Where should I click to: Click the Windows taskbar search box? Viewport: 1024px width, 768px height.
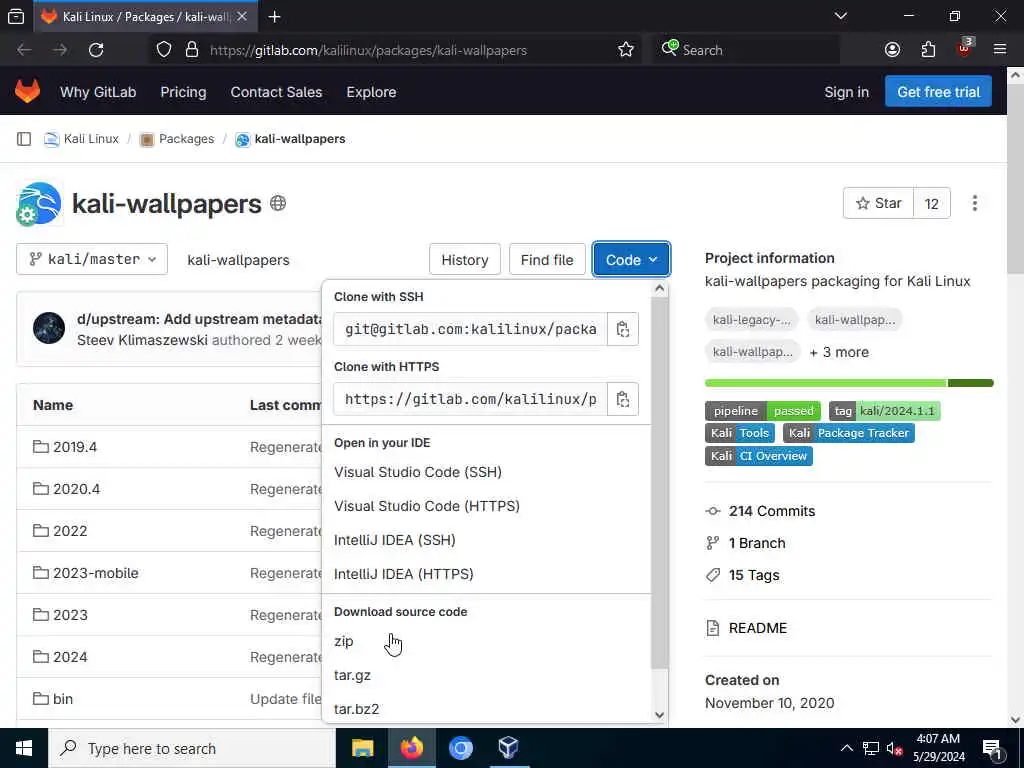(x=191, y=748)
